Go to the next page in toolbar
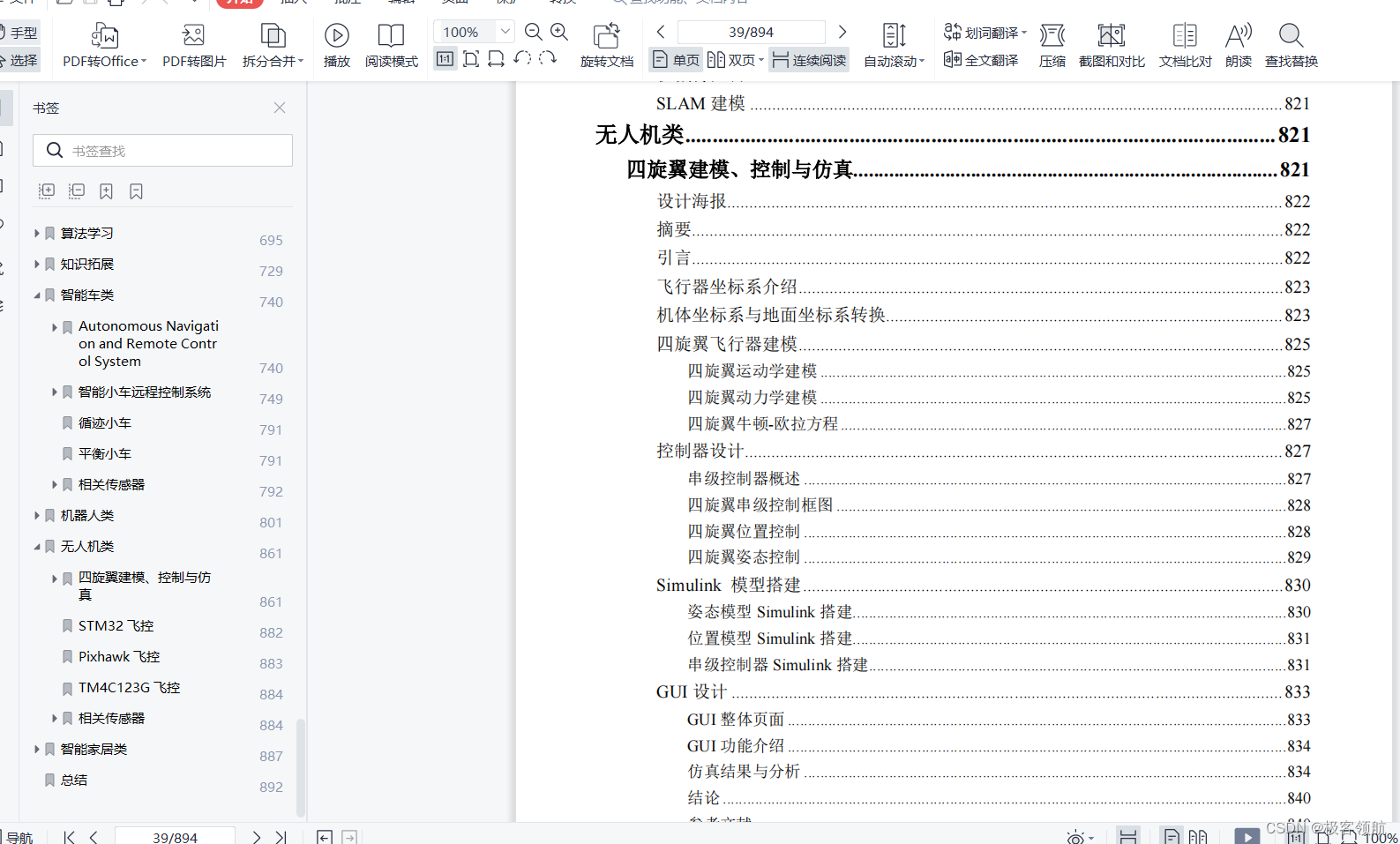 [842, 32]
